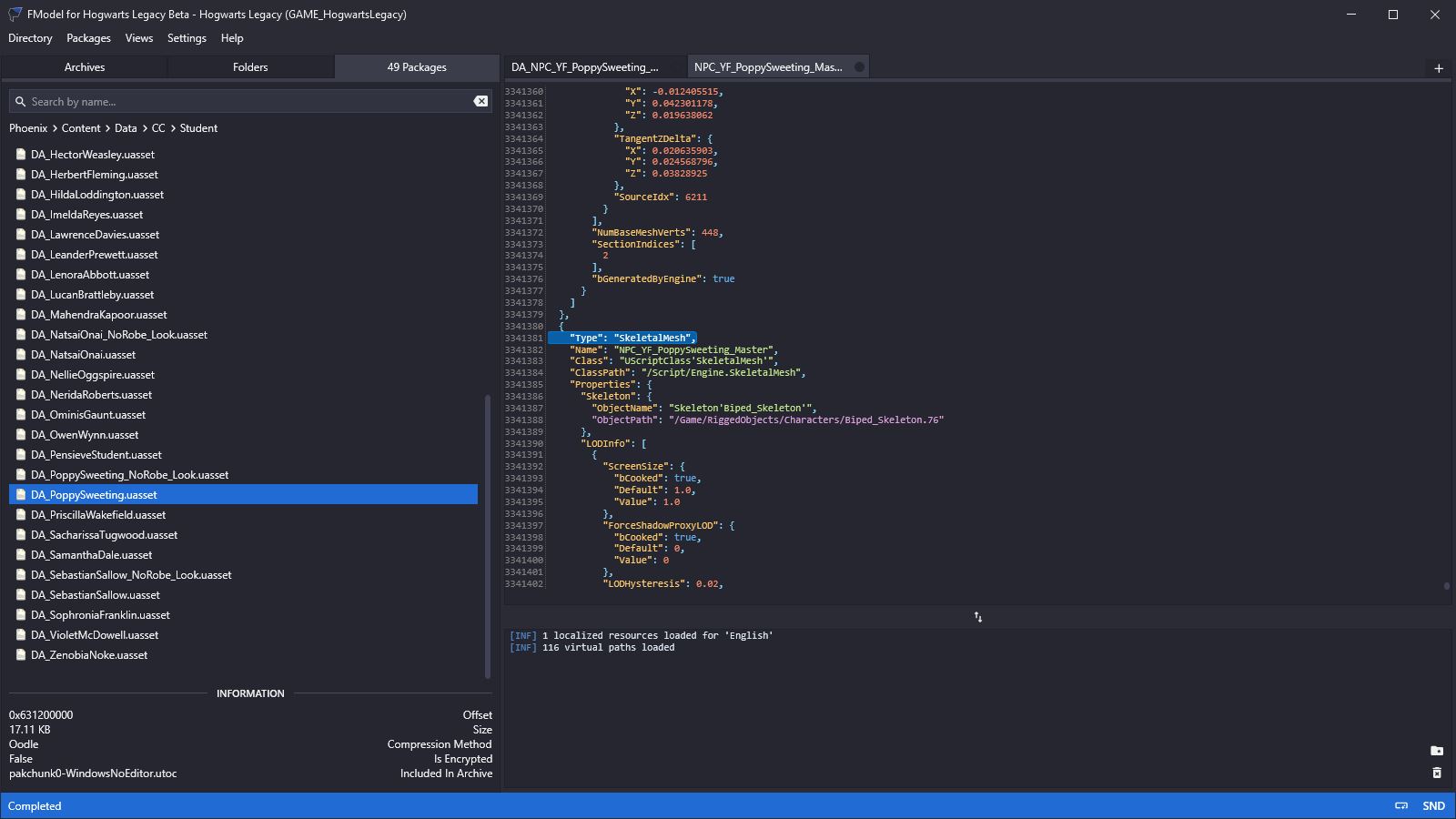This screenshot has height=819, width=1456.
Task: Click the highlighted "Type": "SkeletalMesh" line
Action: coord(622,338)
